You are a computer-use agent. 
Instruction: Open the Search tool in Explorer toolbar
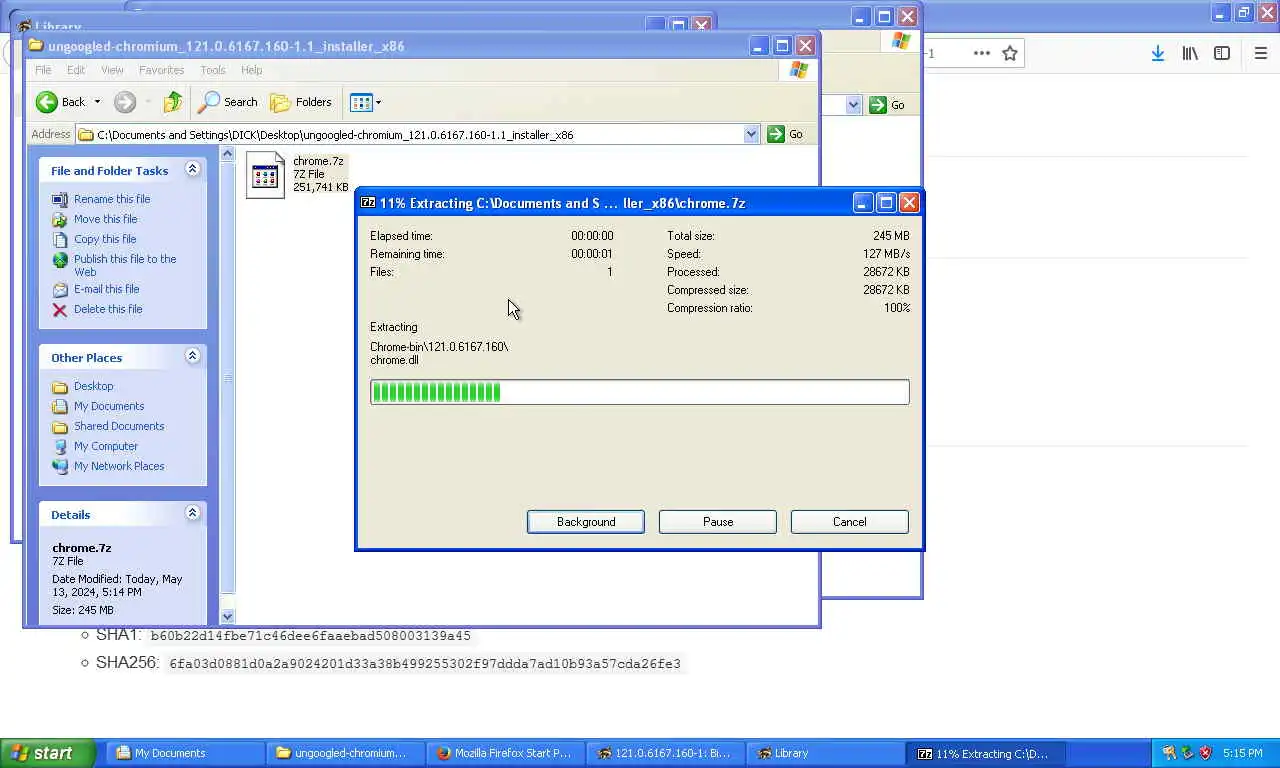pos(228,102)
